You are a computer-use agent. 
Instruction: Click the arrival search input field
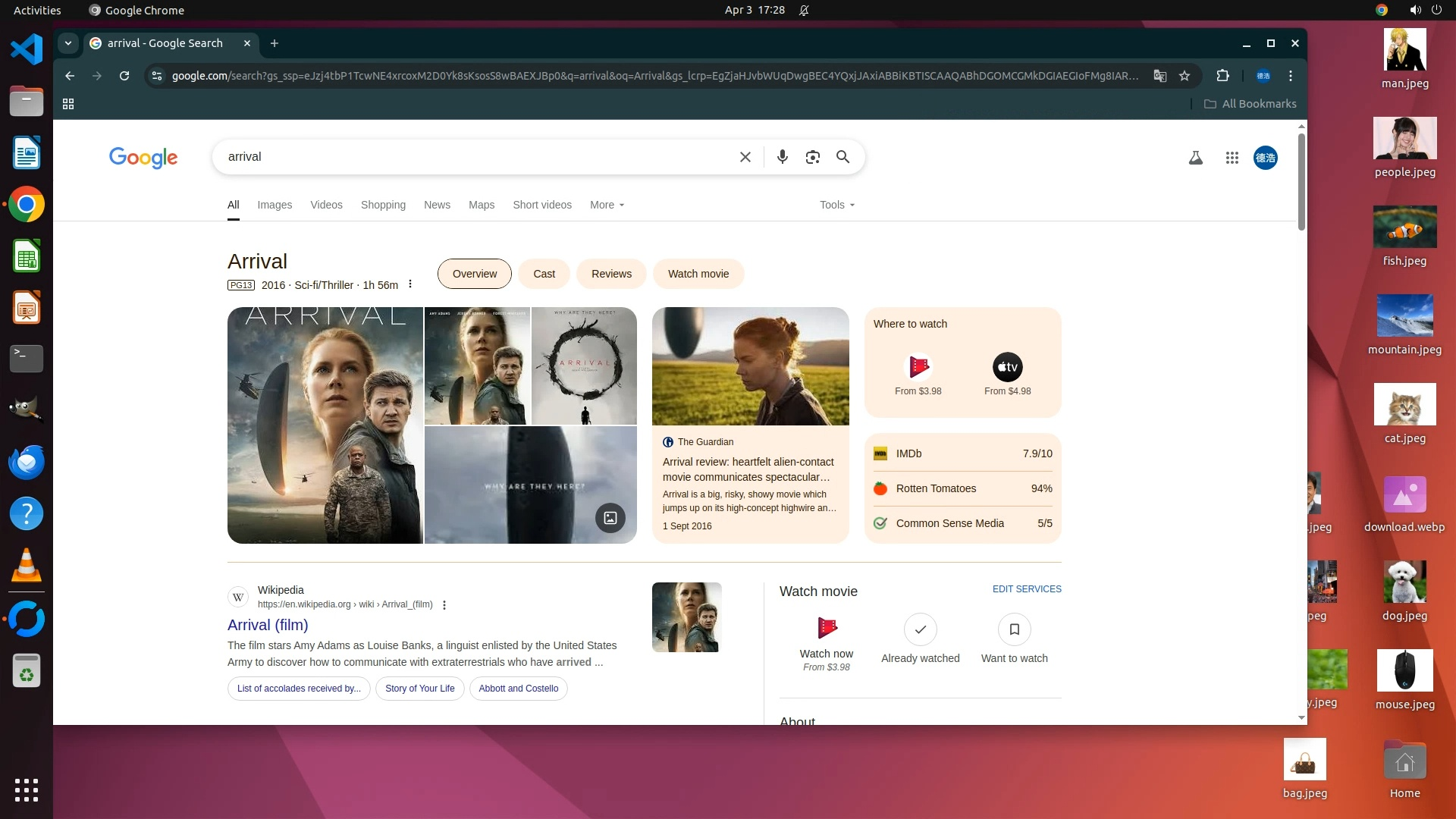[470, 157]
